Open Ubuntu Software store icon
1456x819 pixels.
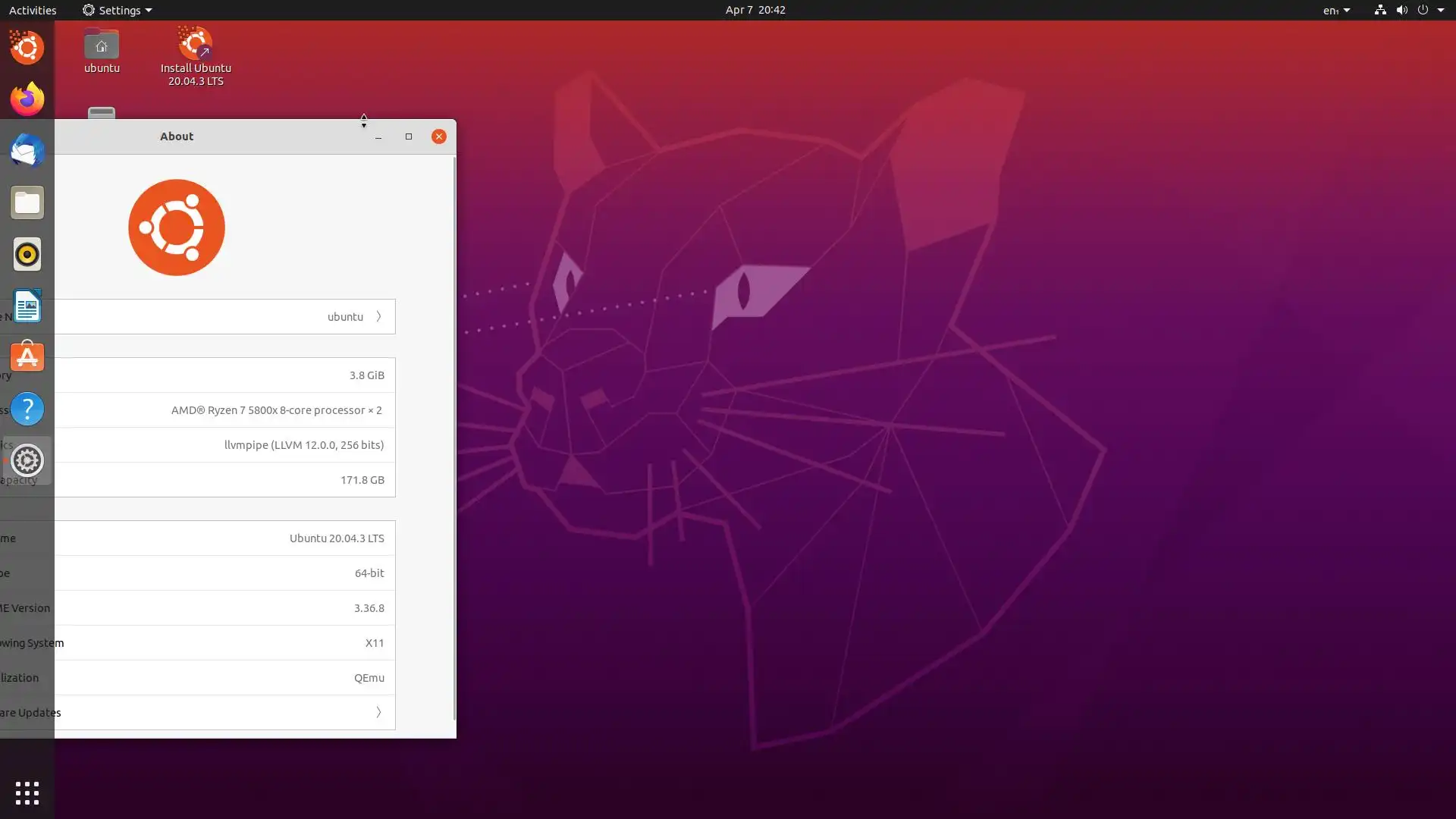27,357
